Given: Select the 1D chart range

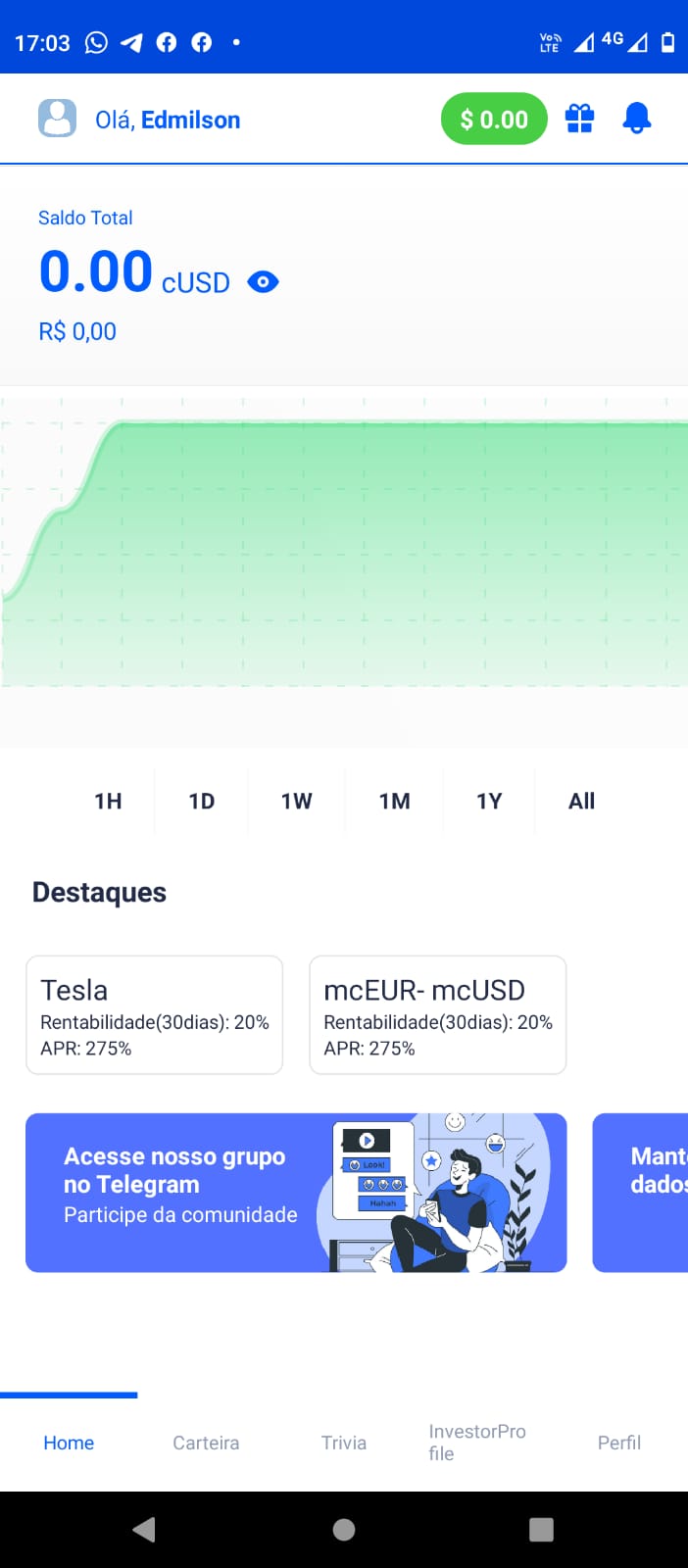Looking at the screenshot, I should coord(202,802).
